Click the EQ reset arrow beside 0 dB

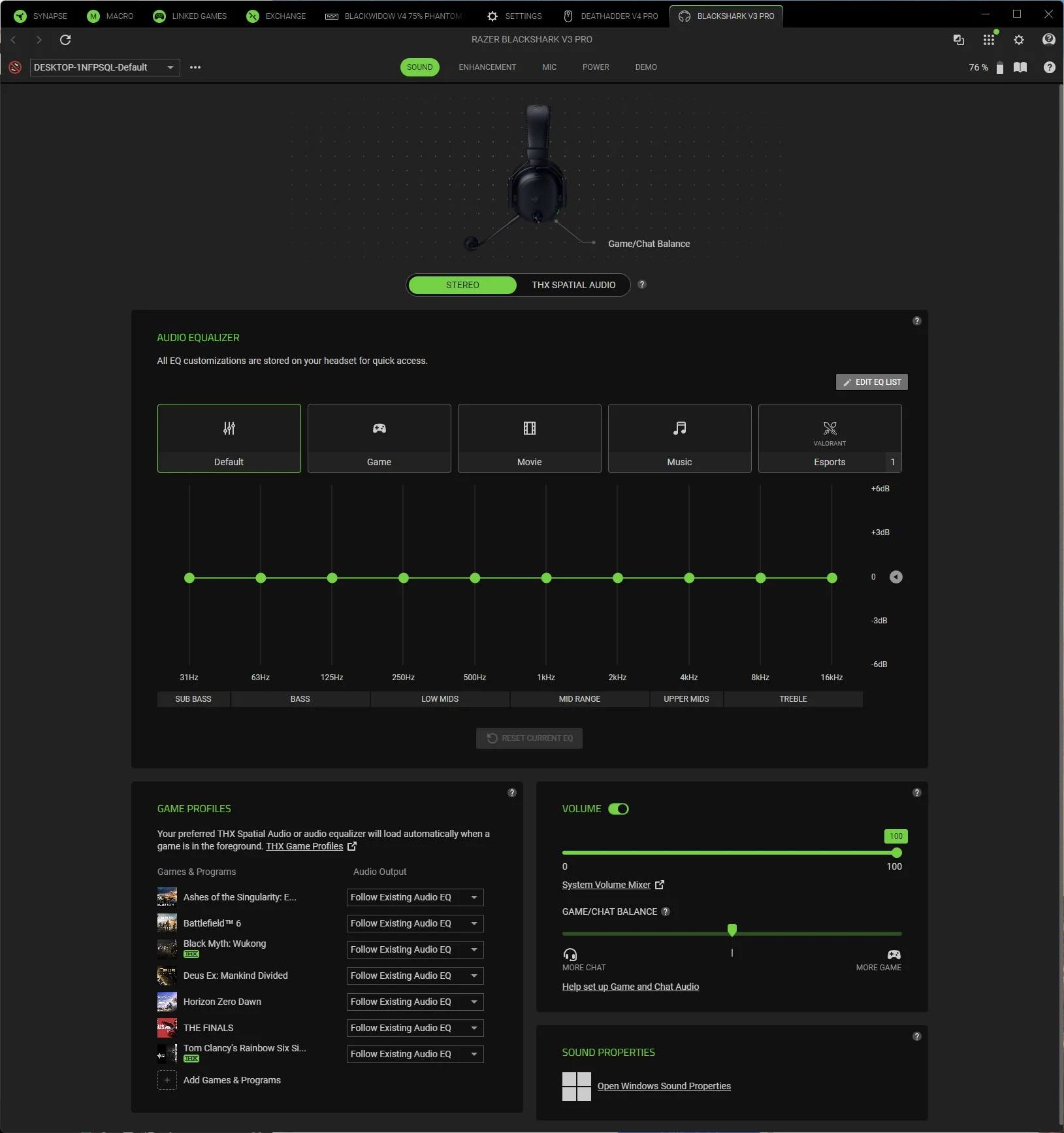tap(895, 577)
